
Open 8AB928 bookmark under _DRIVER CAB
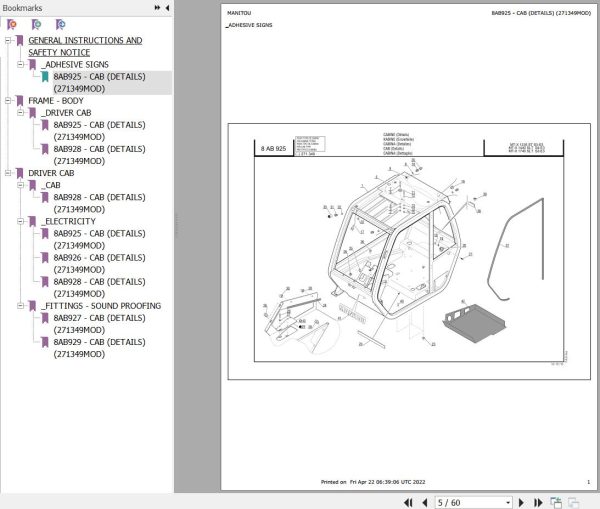(99, 155)
